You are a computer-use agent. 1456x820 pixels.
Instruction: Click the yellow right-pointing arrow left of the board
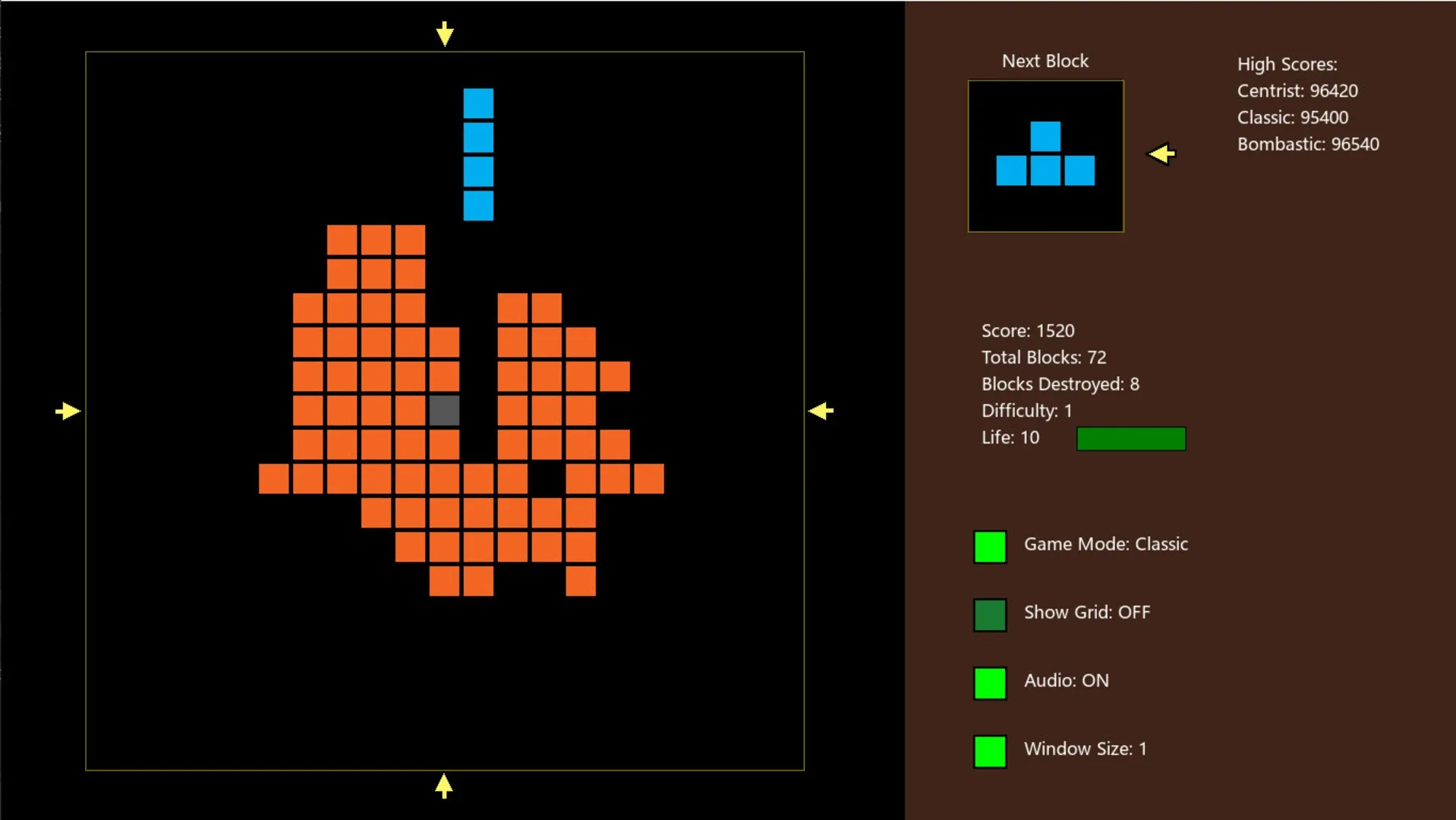tap(68, 411)
